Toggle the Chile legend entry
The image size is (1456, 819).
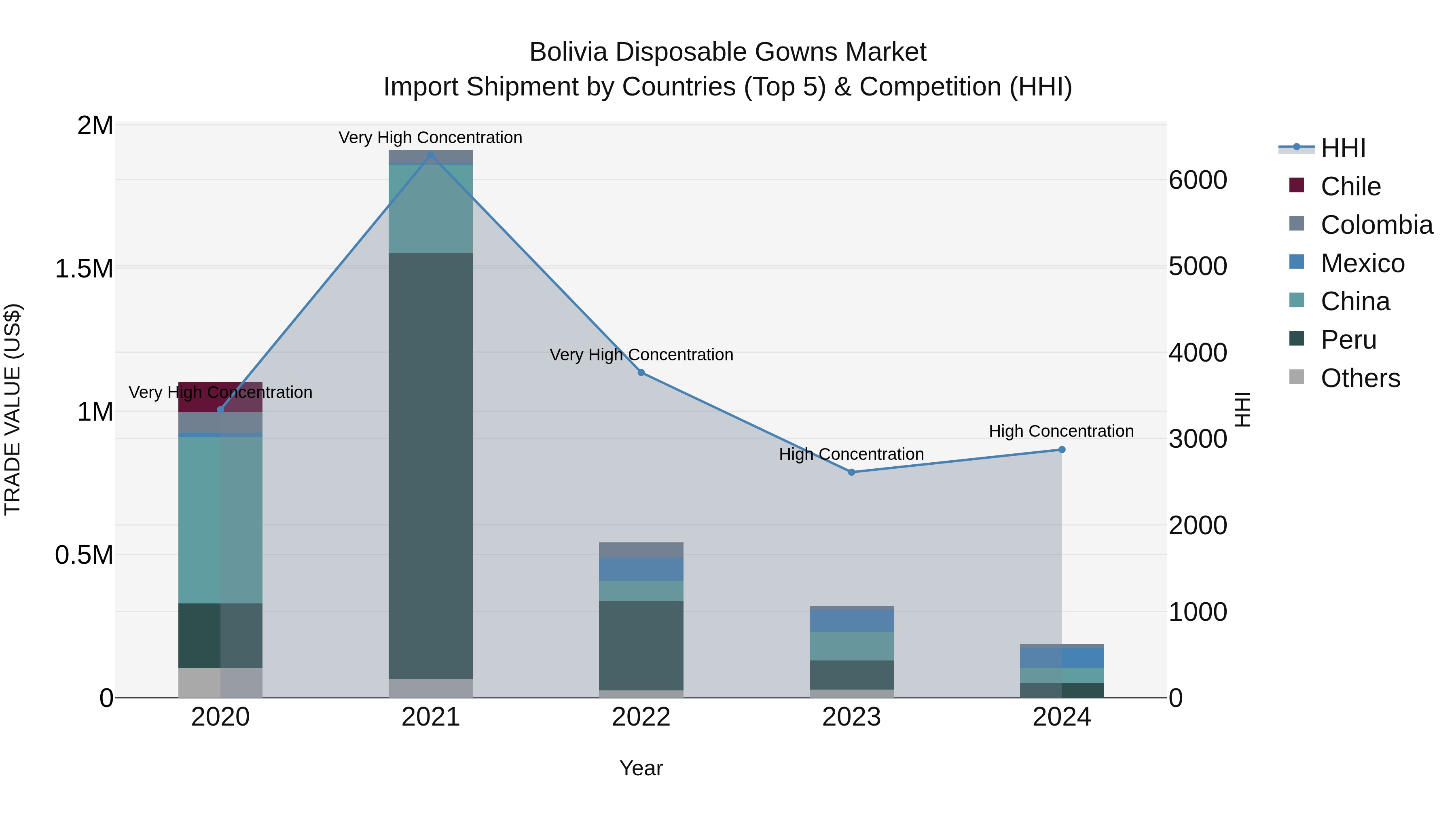click(x=1335, y=186)
